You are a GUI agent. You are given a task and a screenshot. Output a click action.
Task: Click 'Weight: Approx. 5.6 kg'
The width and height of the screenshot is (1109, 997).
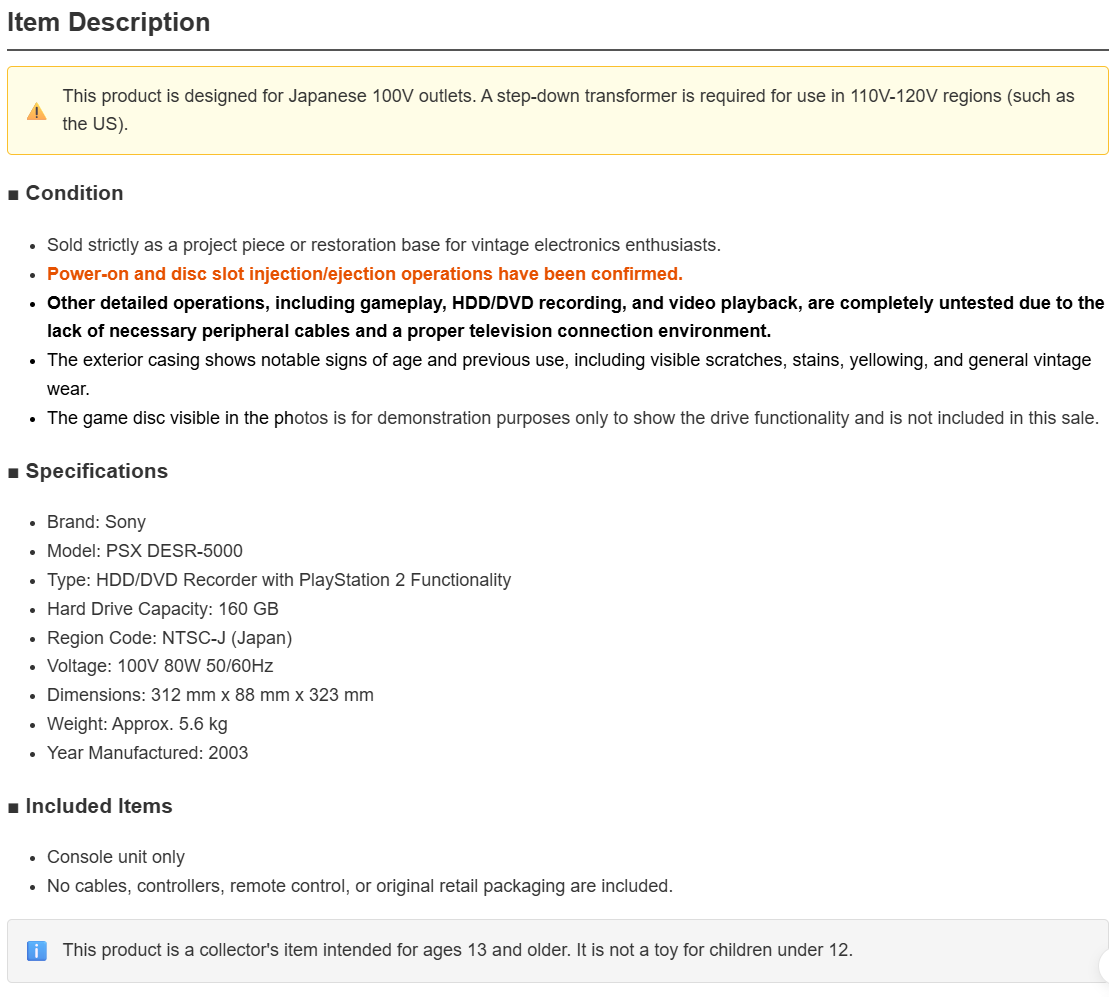click(137, 724)
